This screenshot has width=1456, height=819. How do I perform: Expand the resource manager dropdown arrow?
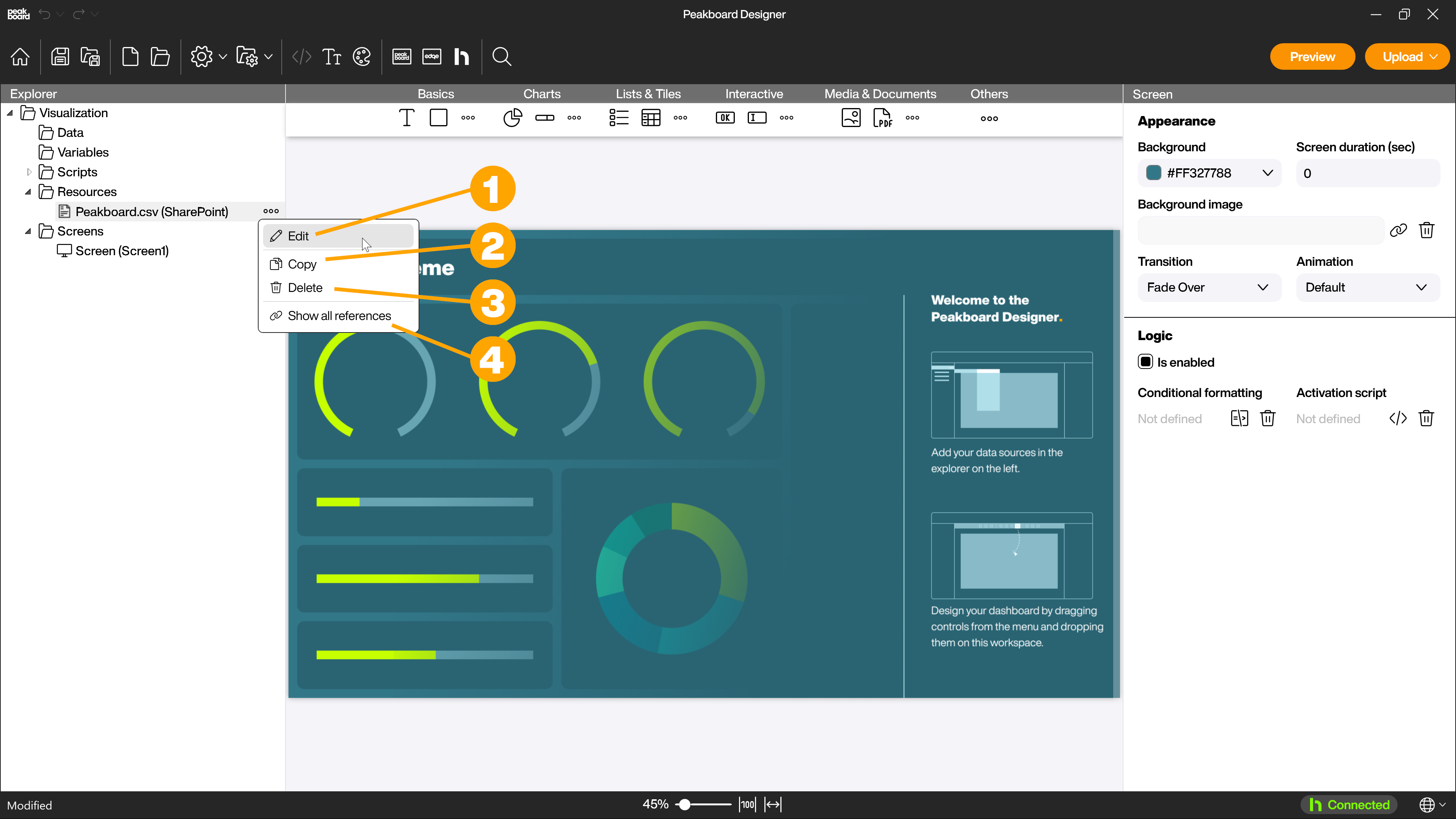tap(268, 56)
